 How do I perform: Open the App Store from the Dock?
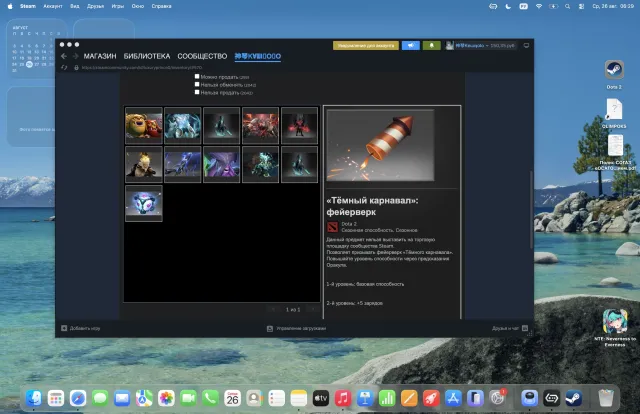click(x=453, y=398)
